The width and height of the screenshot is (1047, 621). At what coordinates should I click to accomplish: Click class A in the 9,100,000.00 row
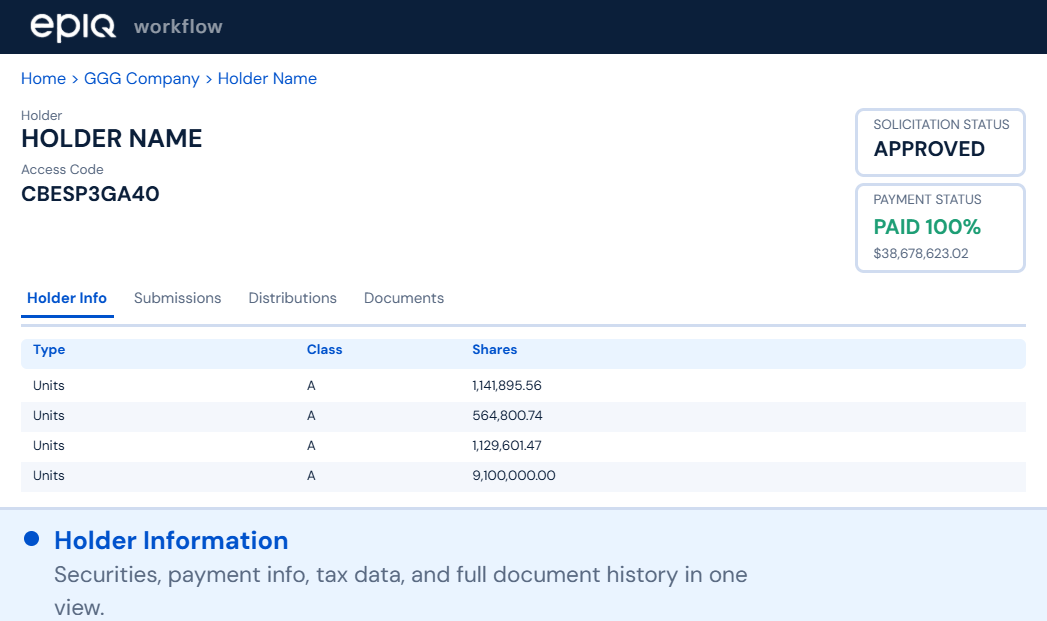311,475
